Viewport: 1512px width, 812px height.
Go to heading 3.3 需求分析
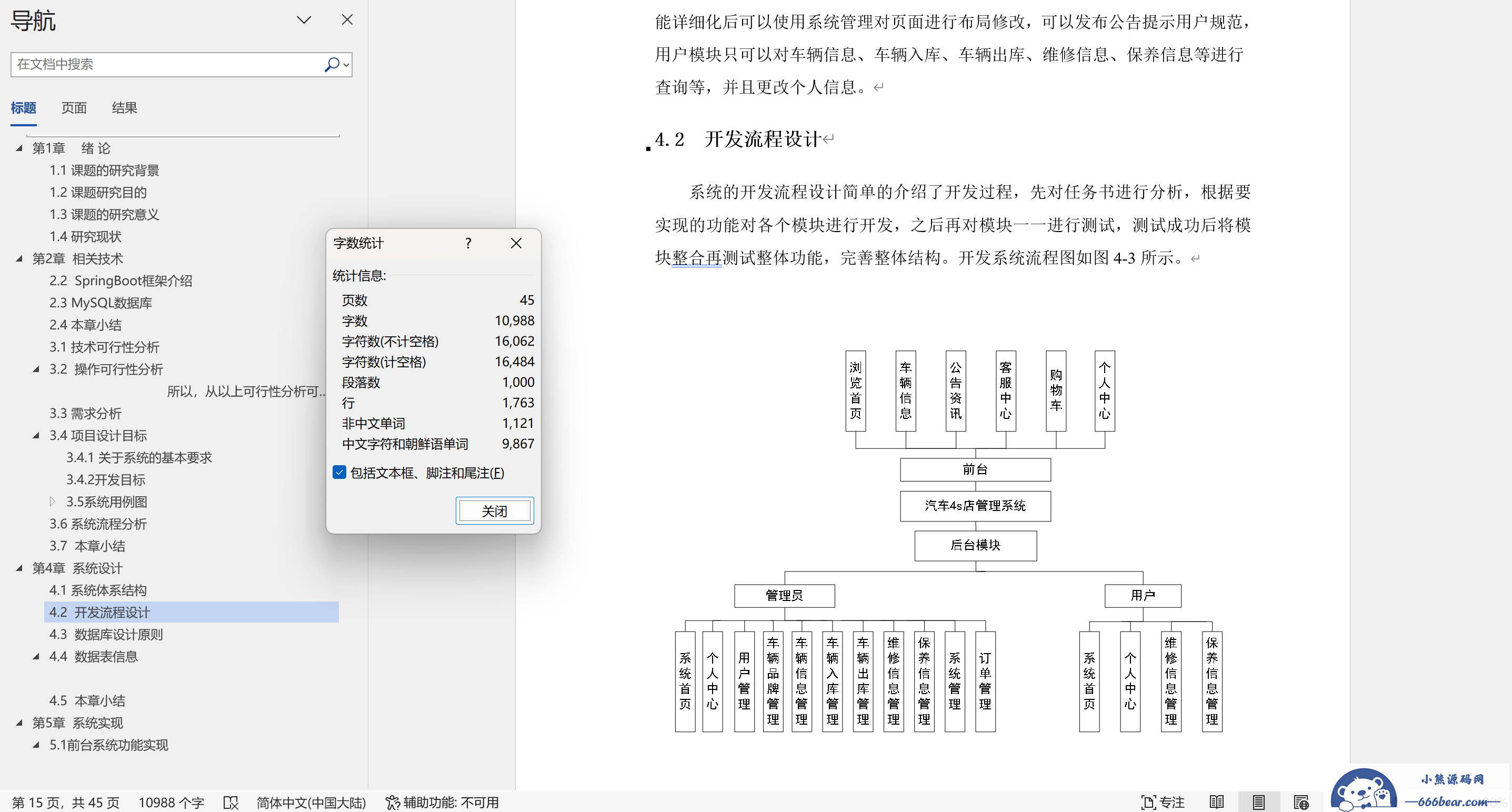pyautogui.click(x=85, y=413)
